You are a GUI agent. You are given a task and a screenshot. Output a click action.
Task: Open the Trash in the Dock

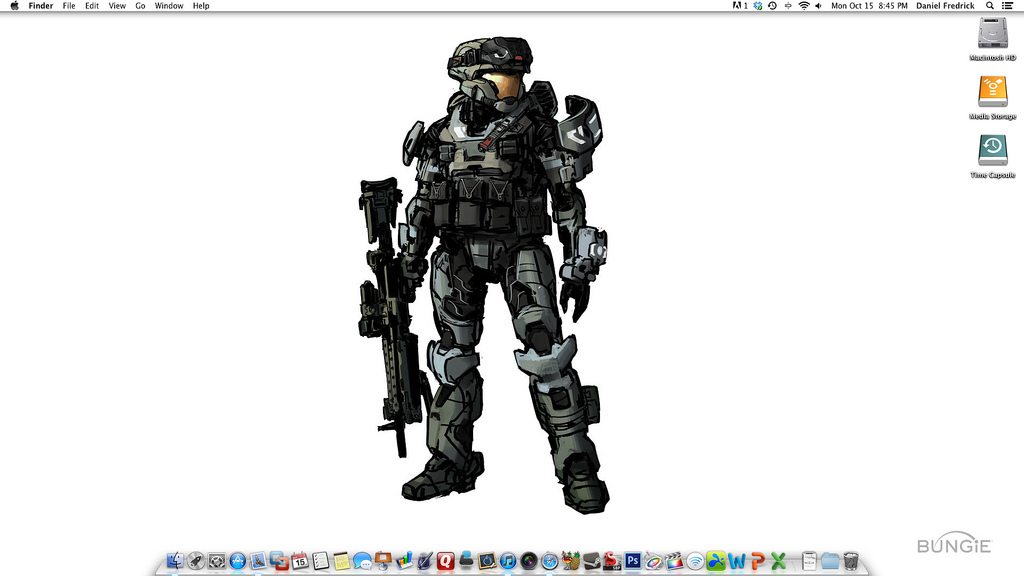[x=851, y=560]
